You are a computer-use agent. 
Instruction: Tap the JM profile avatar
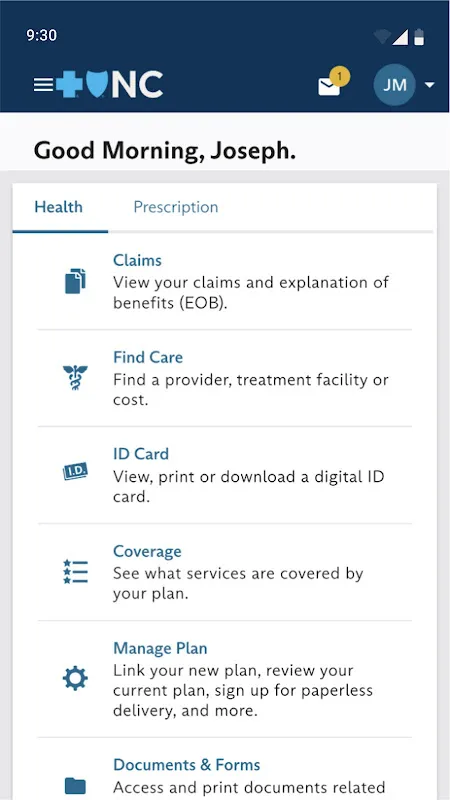coord(394,85)
